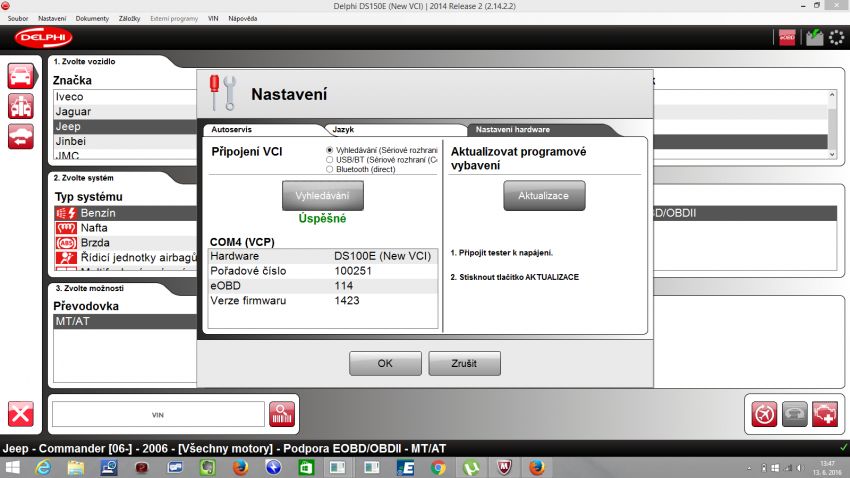Select Jaguar in the Značka list
The height and width of the screenshot is (478, 850).
[126, 112]
